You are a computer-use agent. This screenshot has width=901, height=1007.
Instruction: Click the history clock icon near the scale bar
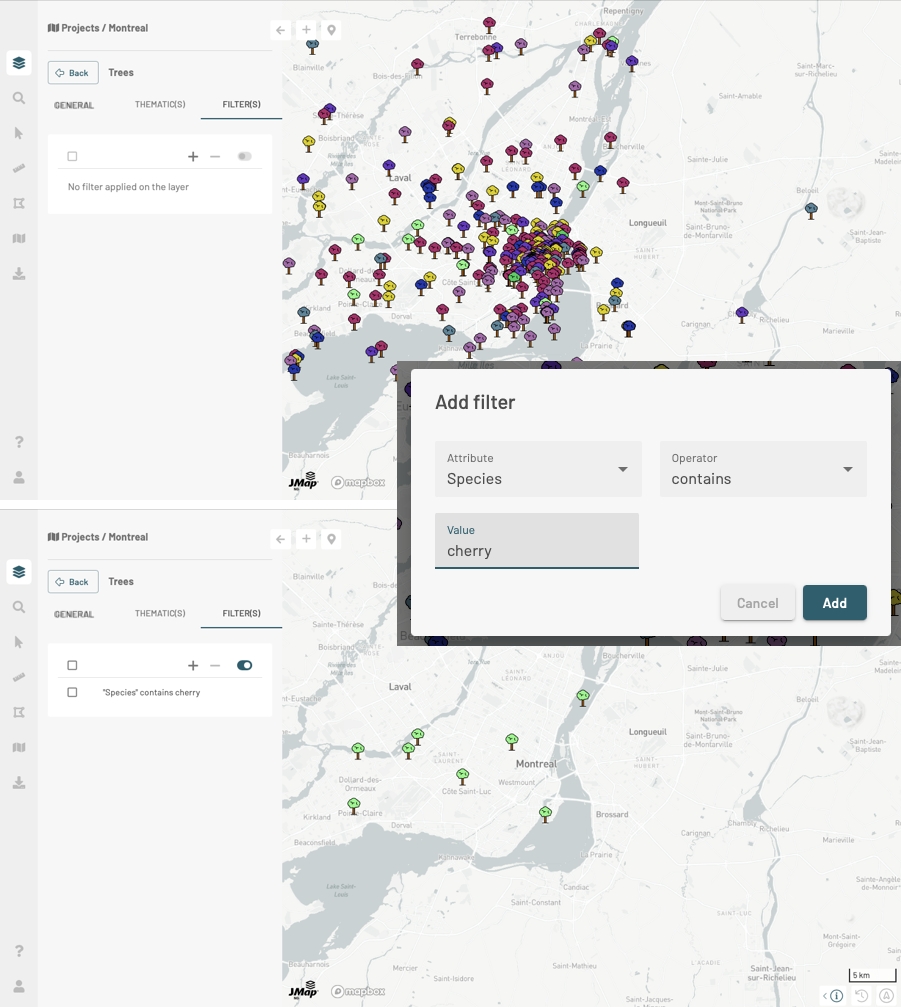tap(862, 996)
